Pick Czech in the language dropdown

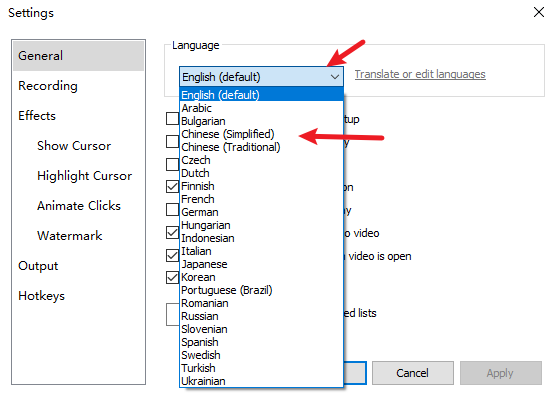(x=261, y=160)
